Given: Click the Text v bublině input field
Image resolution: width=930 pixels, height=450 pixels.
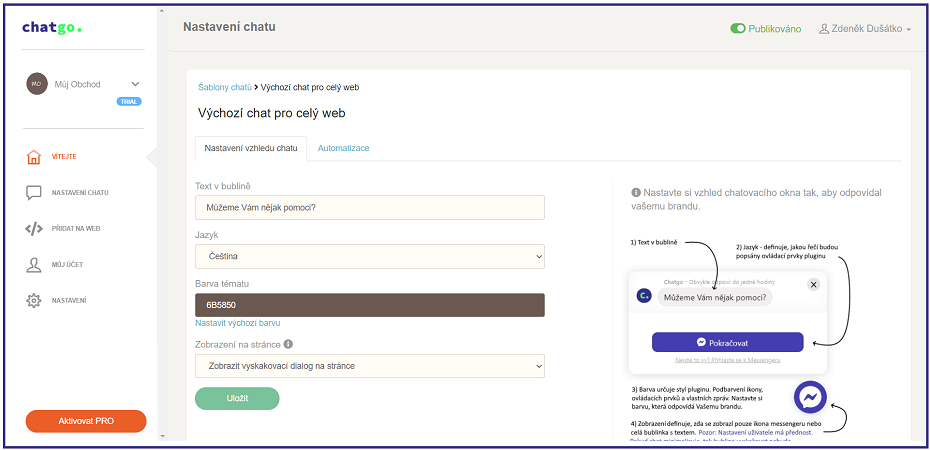Looking at the screenshot, I should (x=370, y=208).
